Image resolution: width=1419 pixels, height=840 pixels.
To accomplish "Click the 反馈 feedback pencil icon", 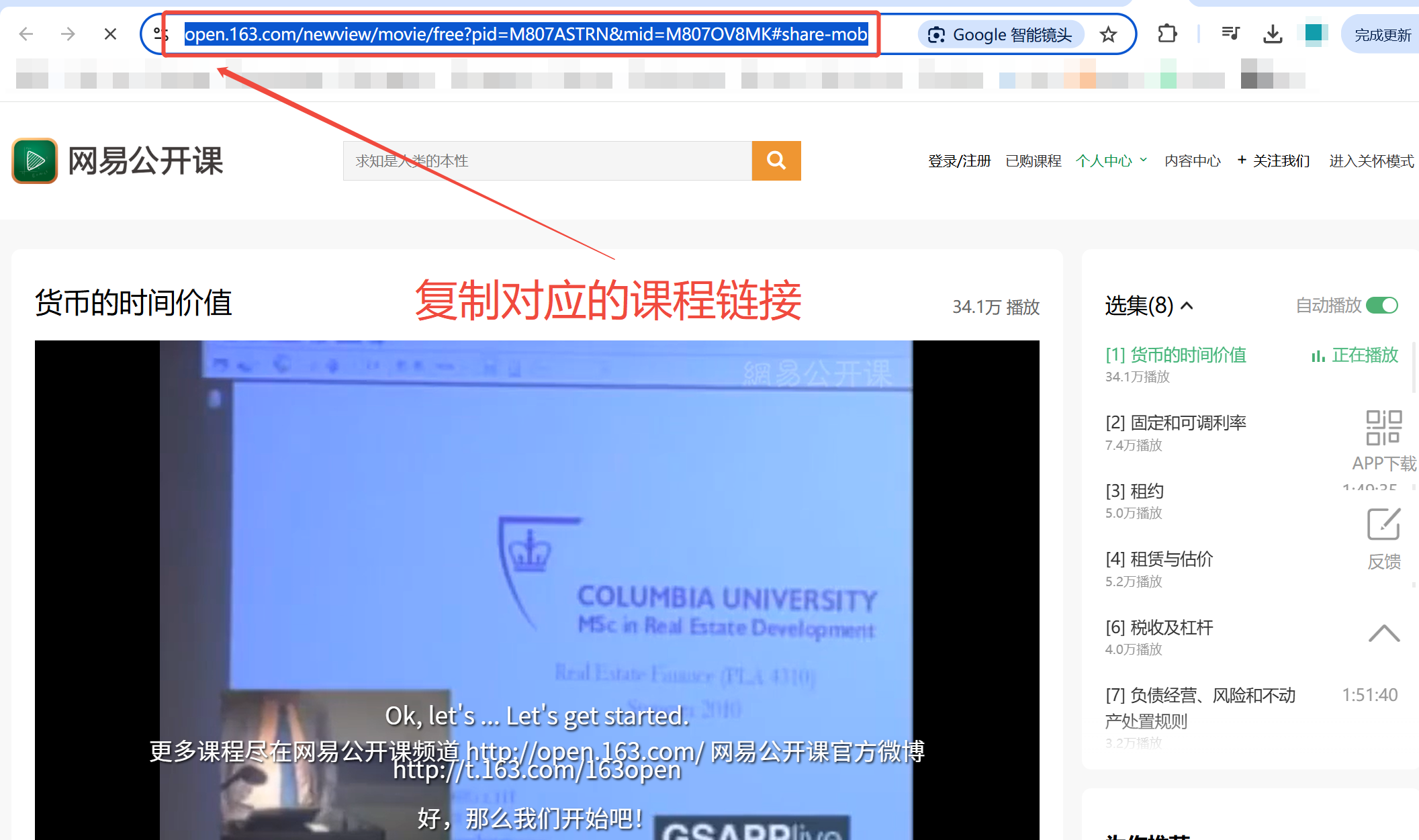I will click(x=1383, y=525).
